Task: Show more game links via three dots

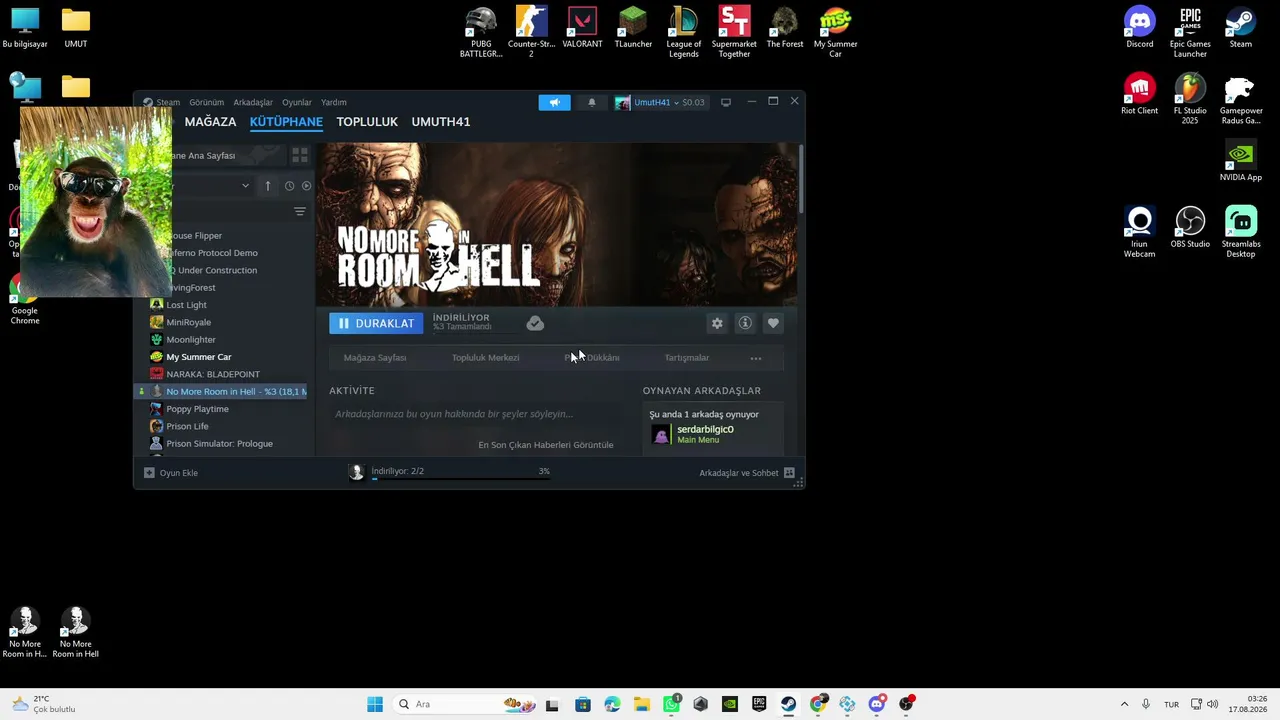Action: tap(756, 358)
